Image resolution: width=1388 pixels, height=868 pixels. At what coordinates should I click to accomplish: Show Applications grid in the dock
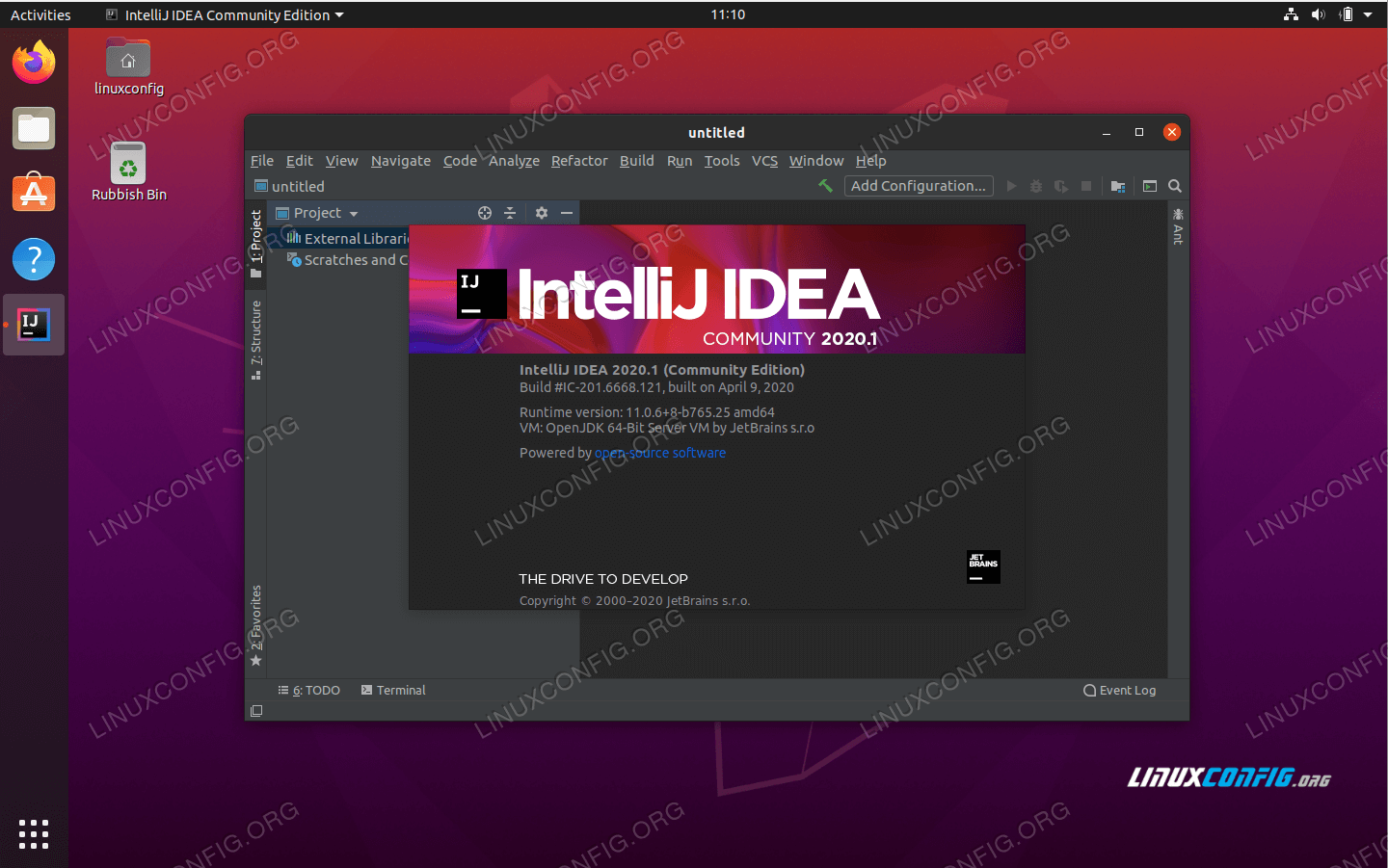[34, 834]
